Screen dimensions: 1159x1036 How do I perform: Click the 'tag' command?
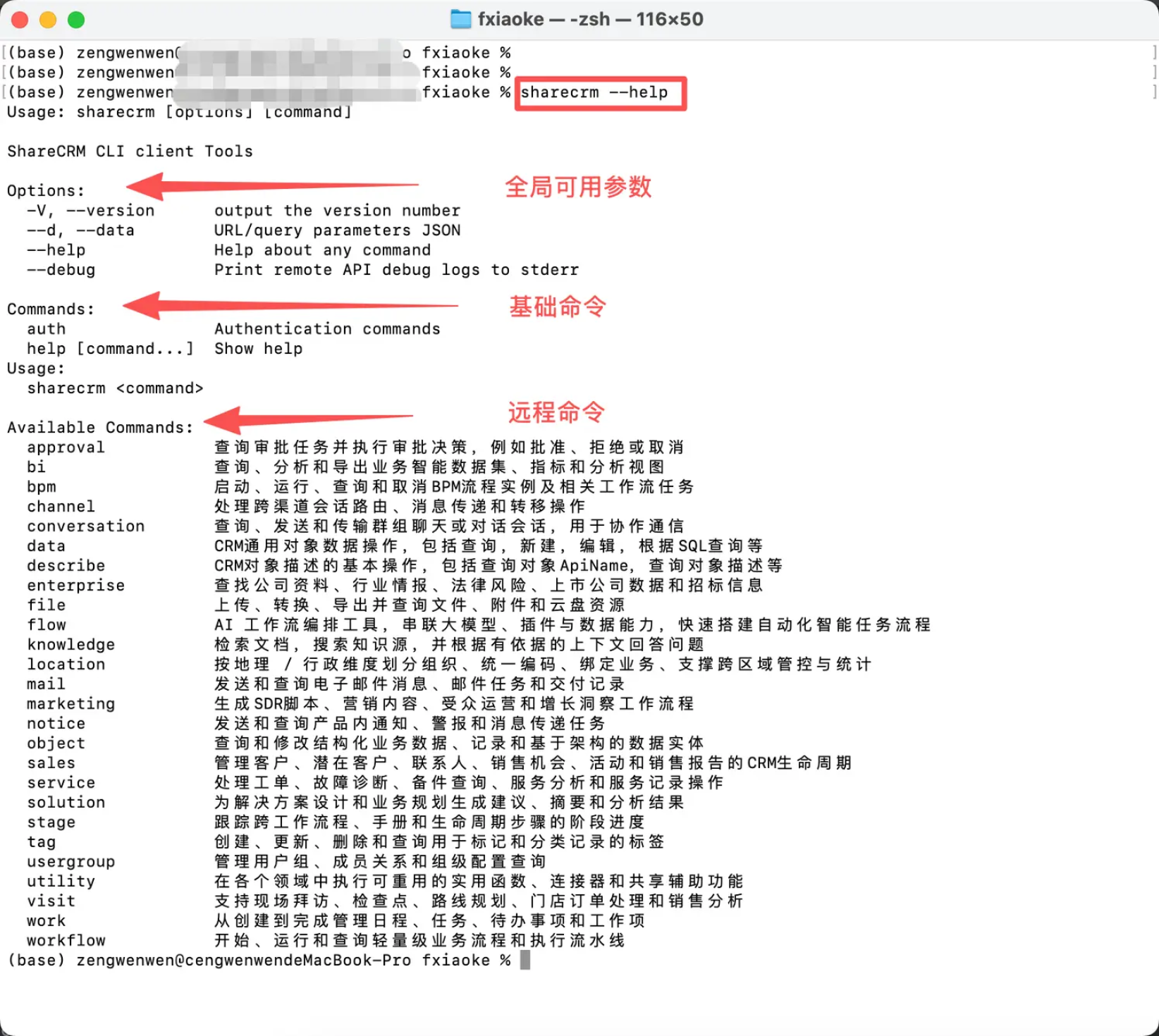42,842
